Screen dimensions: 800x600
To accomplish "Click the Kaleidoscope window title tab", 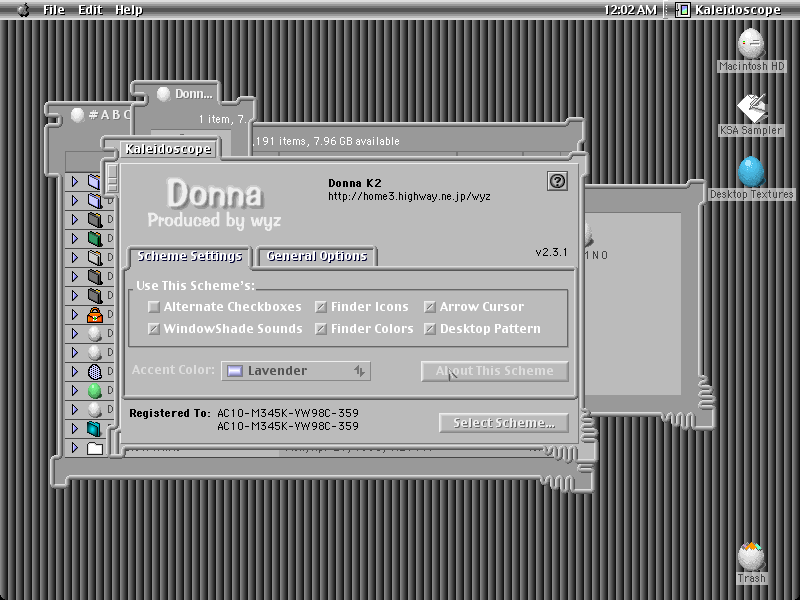I will (168, 149).
